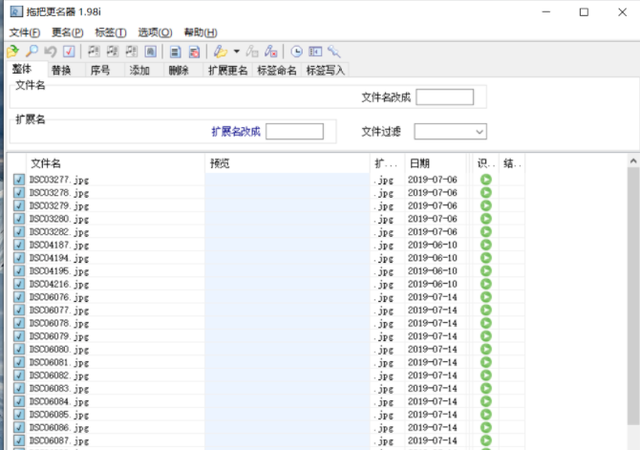Viewport: 640px width, 450px height.
Task: Uncheck the DSC06087.jpg checkbox
Action: 19,441
